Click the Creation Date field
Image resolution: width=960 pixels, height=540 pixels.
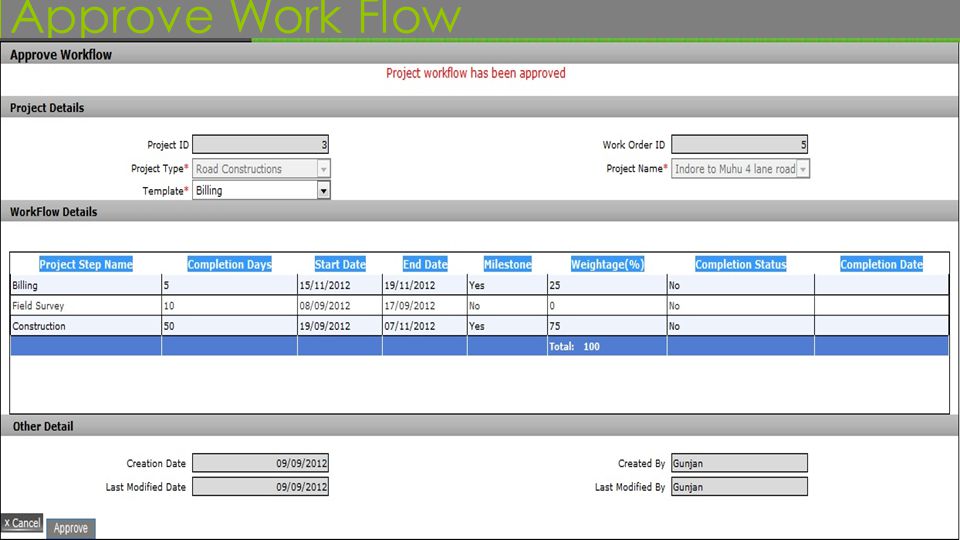point(260,463)
